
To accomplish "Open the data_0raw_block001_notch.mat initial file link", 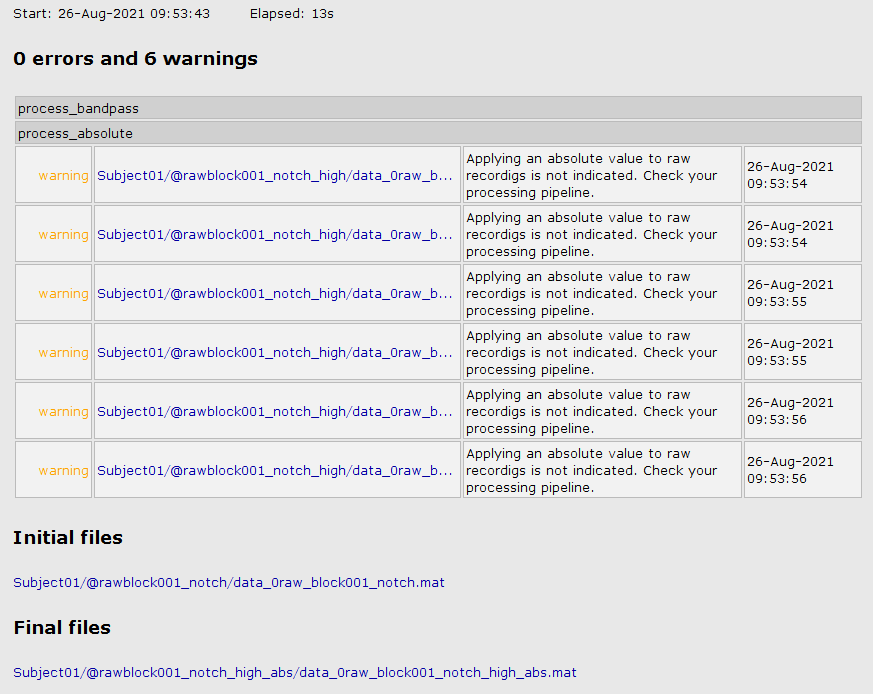I will tap(229, 583).
